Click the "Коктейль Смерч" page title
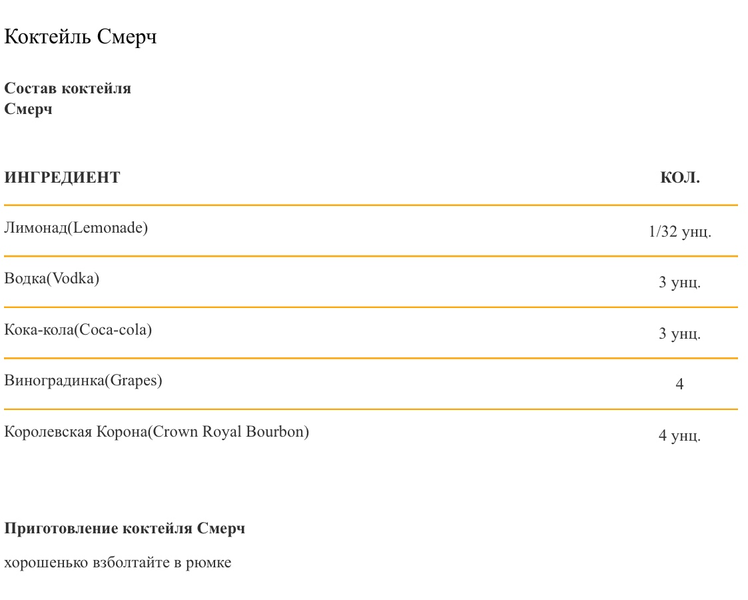Image resolution: width=748 pixels, height=600 pixels. pyautogui.click(x=80, y=37)
